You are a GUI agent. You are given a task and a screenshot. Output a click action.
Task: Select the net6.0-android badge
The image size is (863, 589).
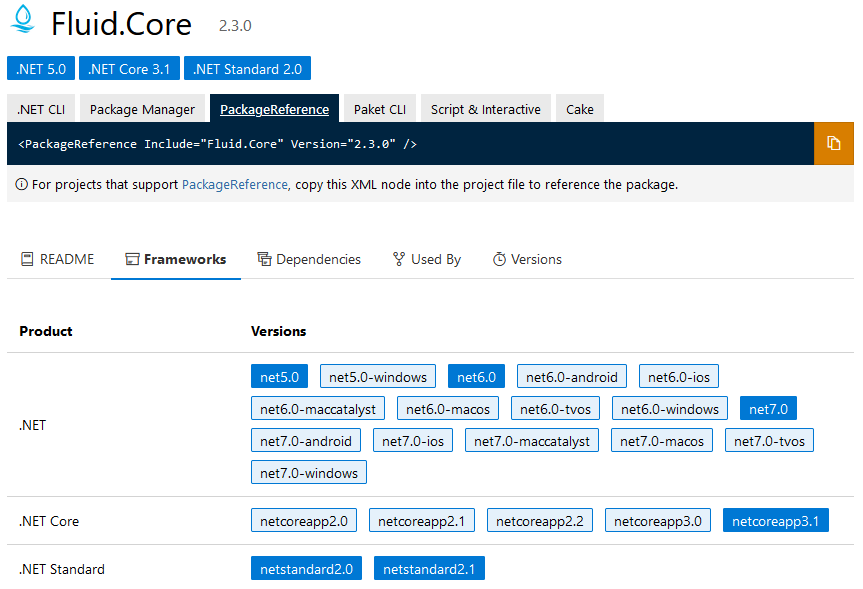click(x=571, y=377)
